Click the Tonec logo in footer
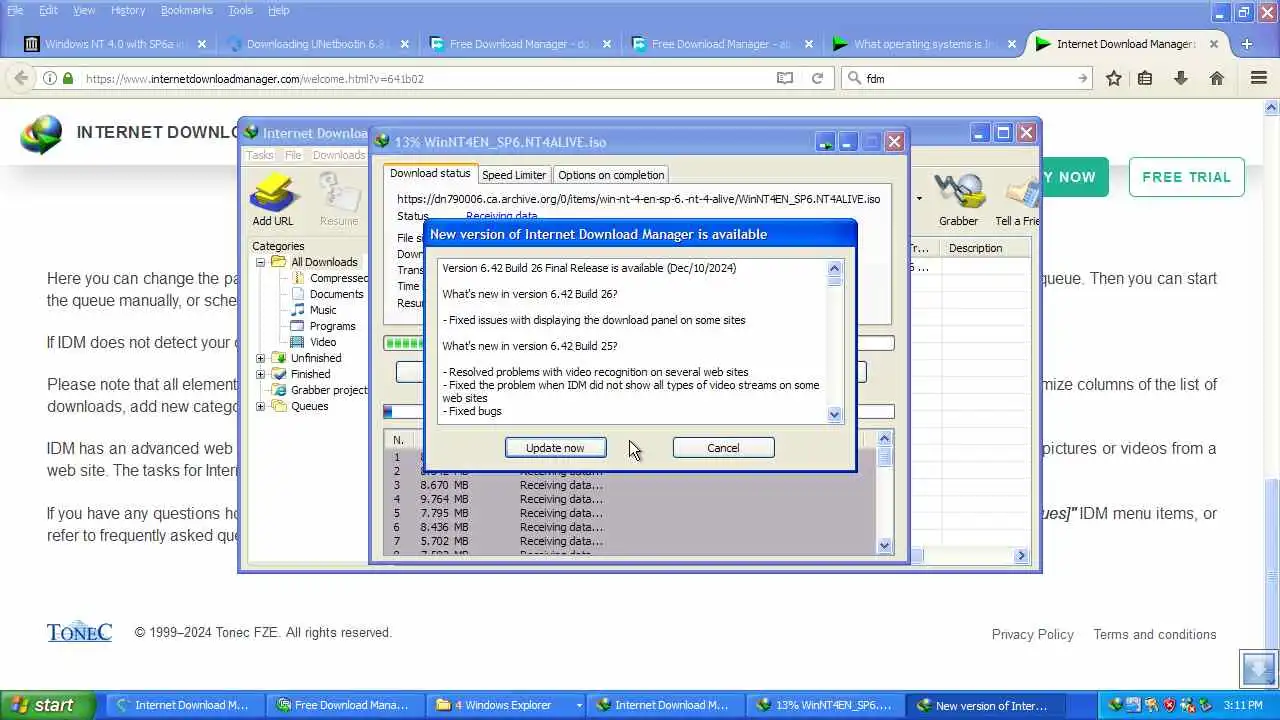The image size is (1280, 720). (x=79, y=632)
